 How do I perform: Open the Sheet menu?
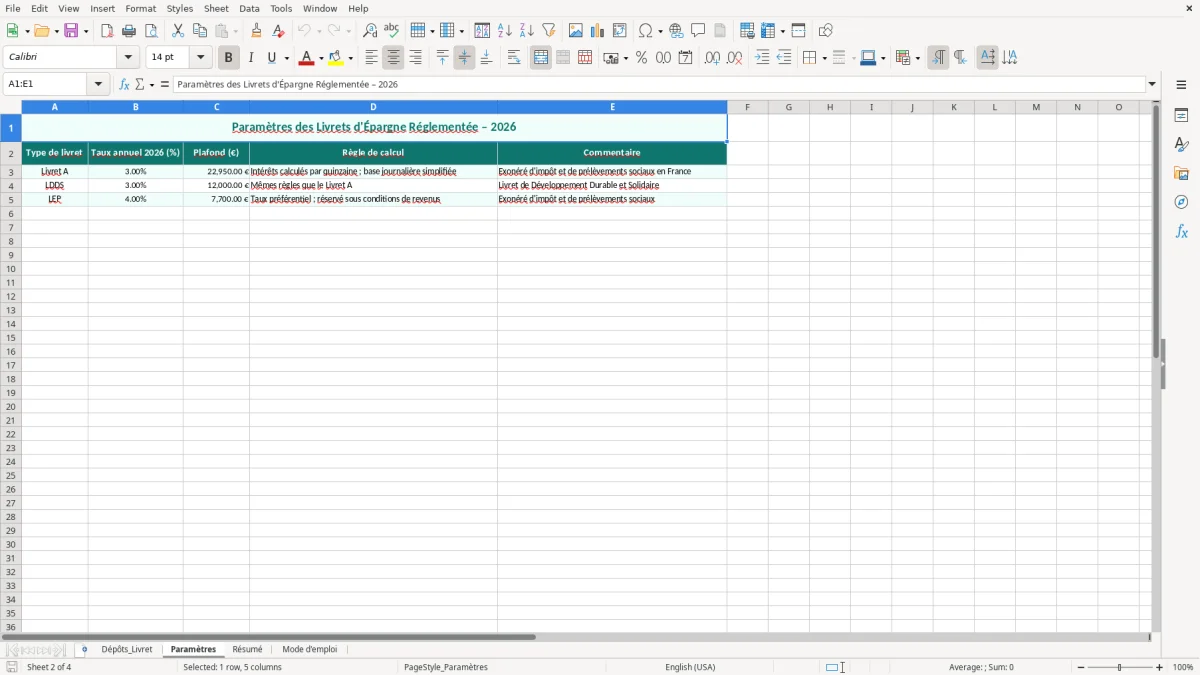[x=217, y=8]
